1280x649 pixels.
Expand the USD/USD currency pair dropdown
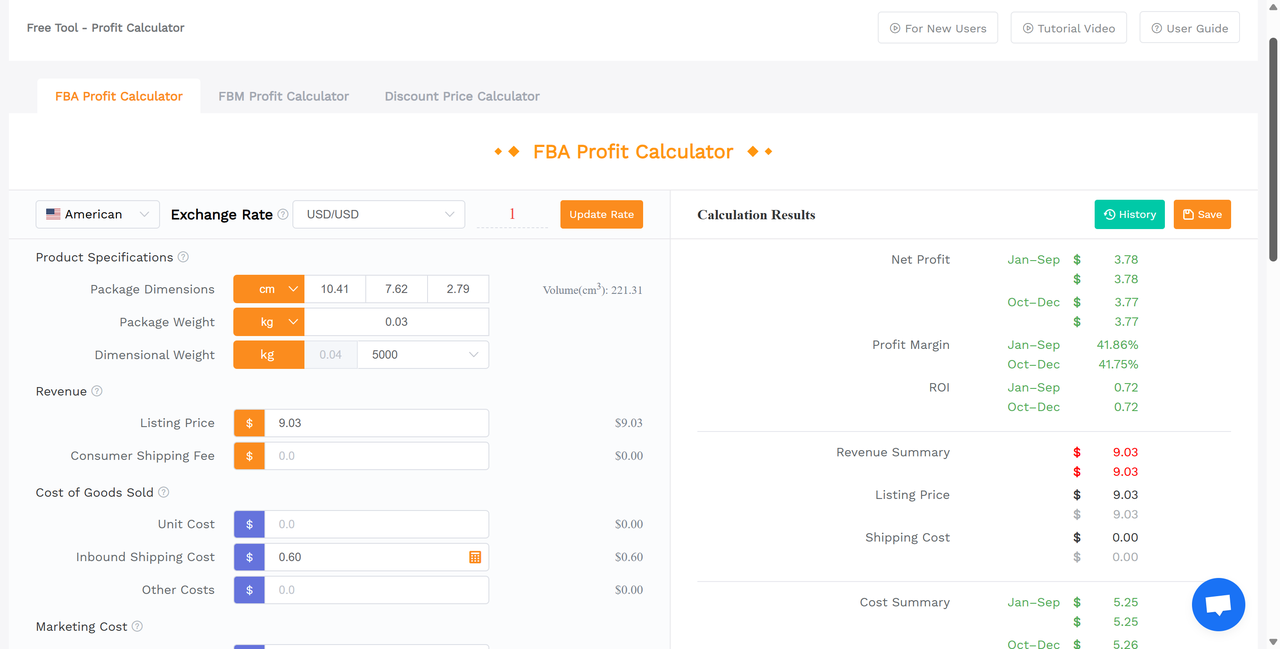pyautogui.click(x=378, y=214)
